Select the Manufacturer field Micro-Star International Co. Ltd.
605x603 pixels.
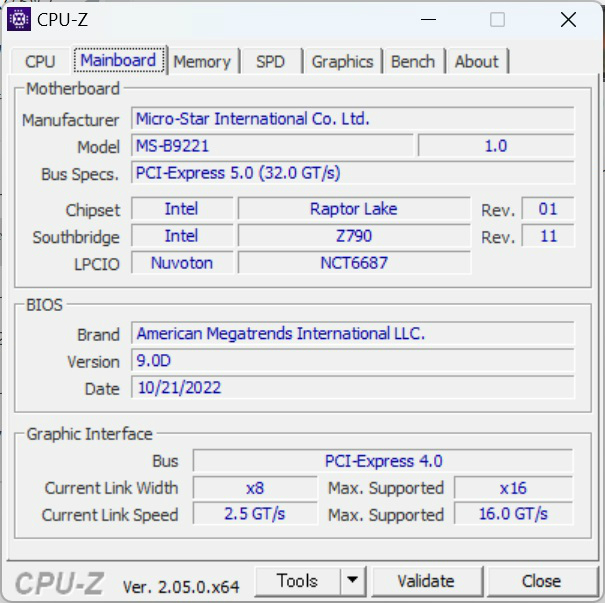(x=353, y=118)
